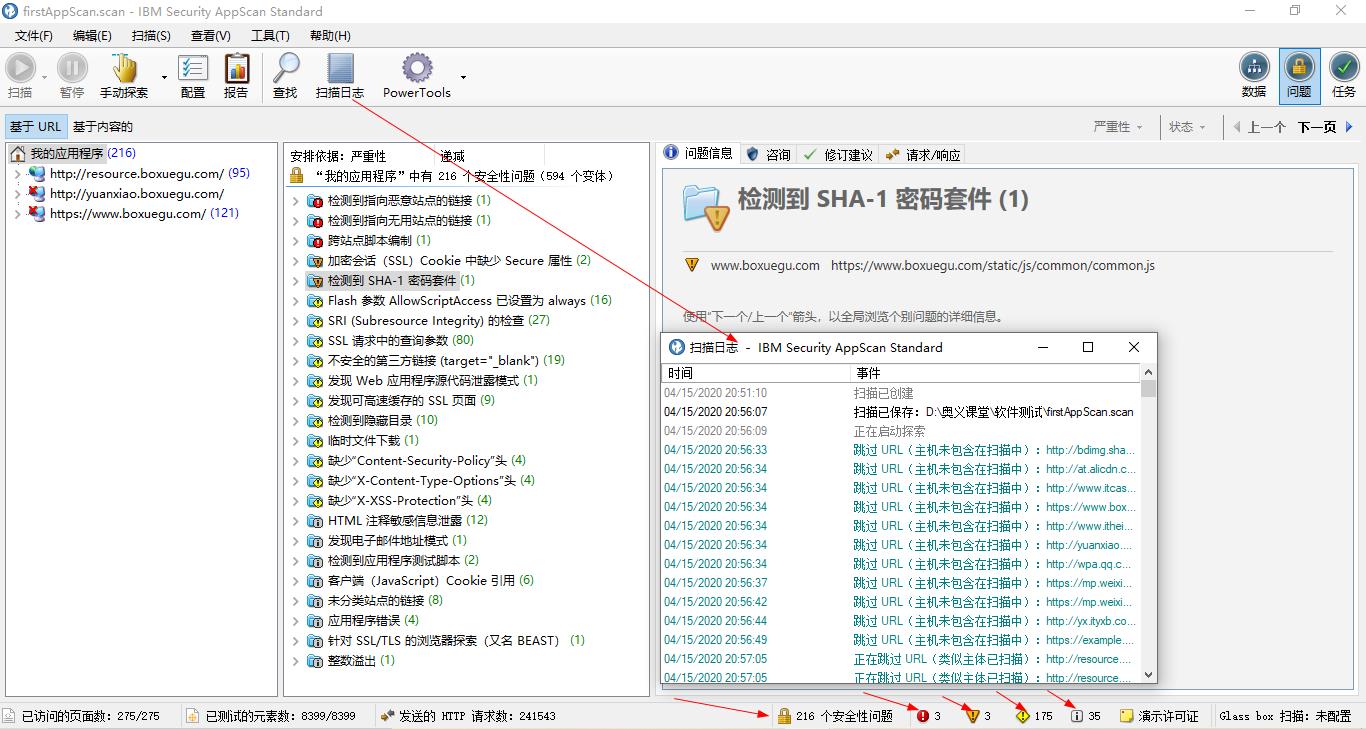Select 请求/响应 tab
1366x729 pixels.
pos(923,154)
